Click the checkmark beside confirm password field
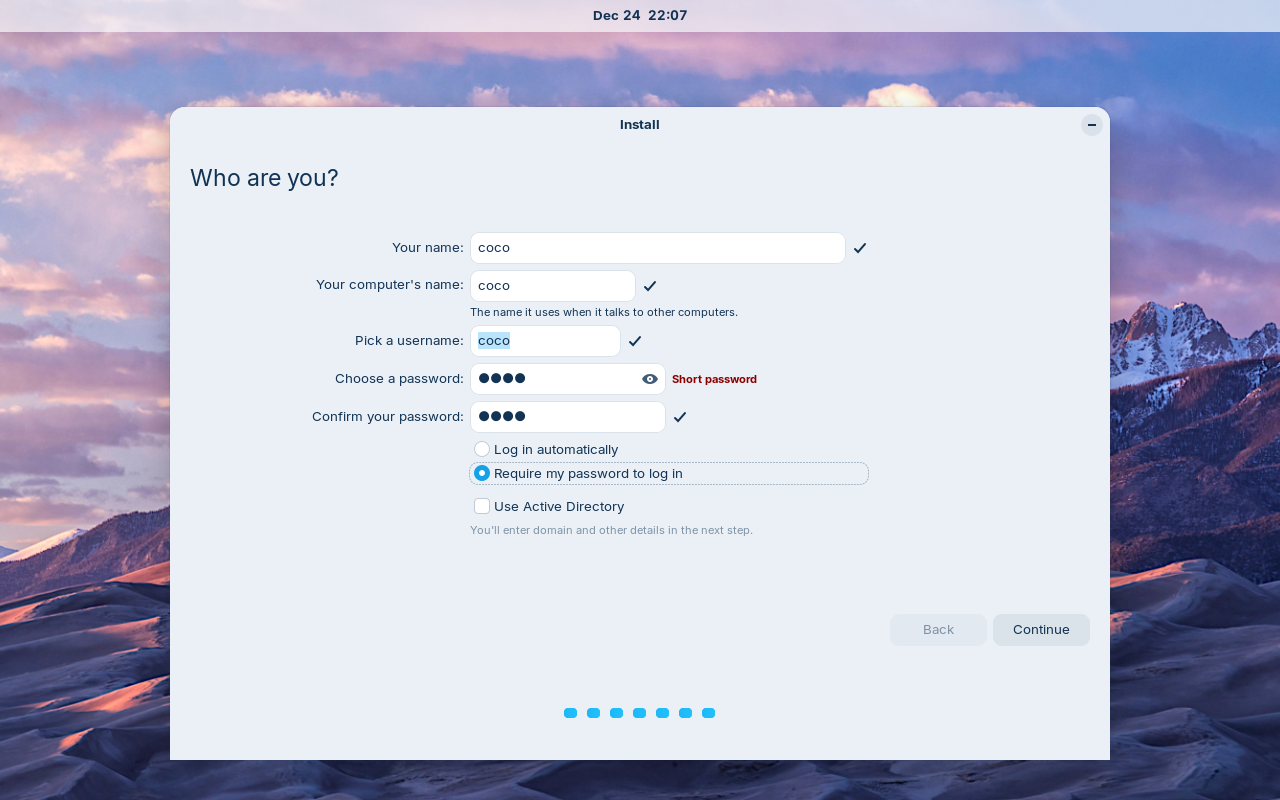This screenshot has height=800, width=1280. tap(680, 417)
